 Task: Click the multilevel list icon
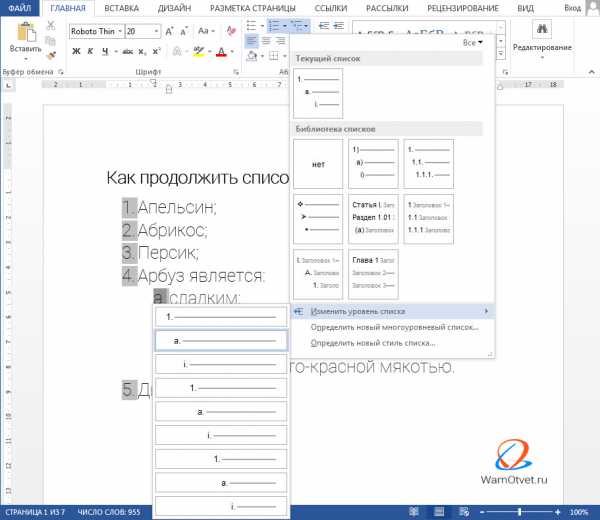[297, 26]
